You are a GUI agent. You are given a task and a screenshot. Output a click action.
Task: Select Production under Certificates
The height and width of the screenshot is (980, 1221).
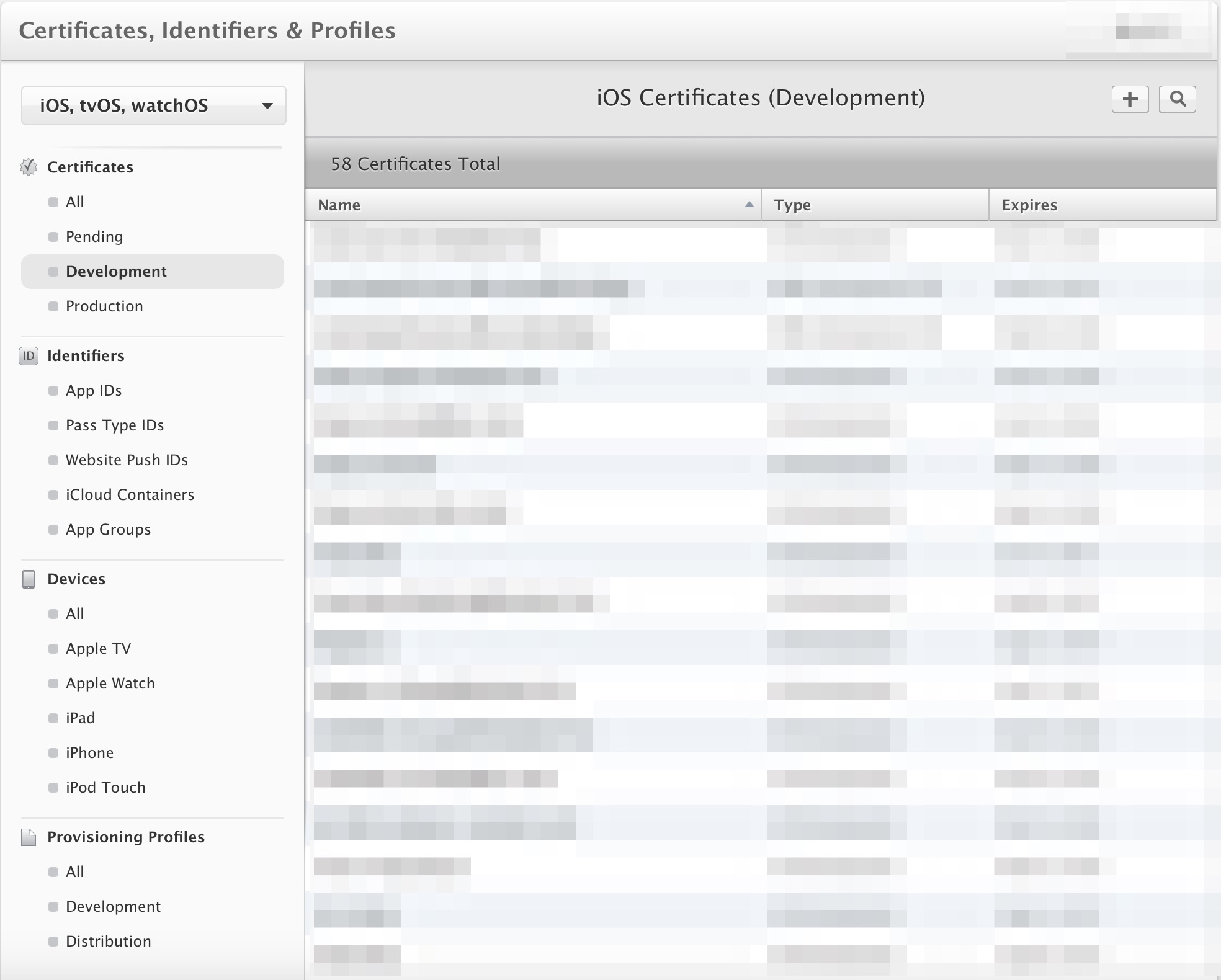104,306
